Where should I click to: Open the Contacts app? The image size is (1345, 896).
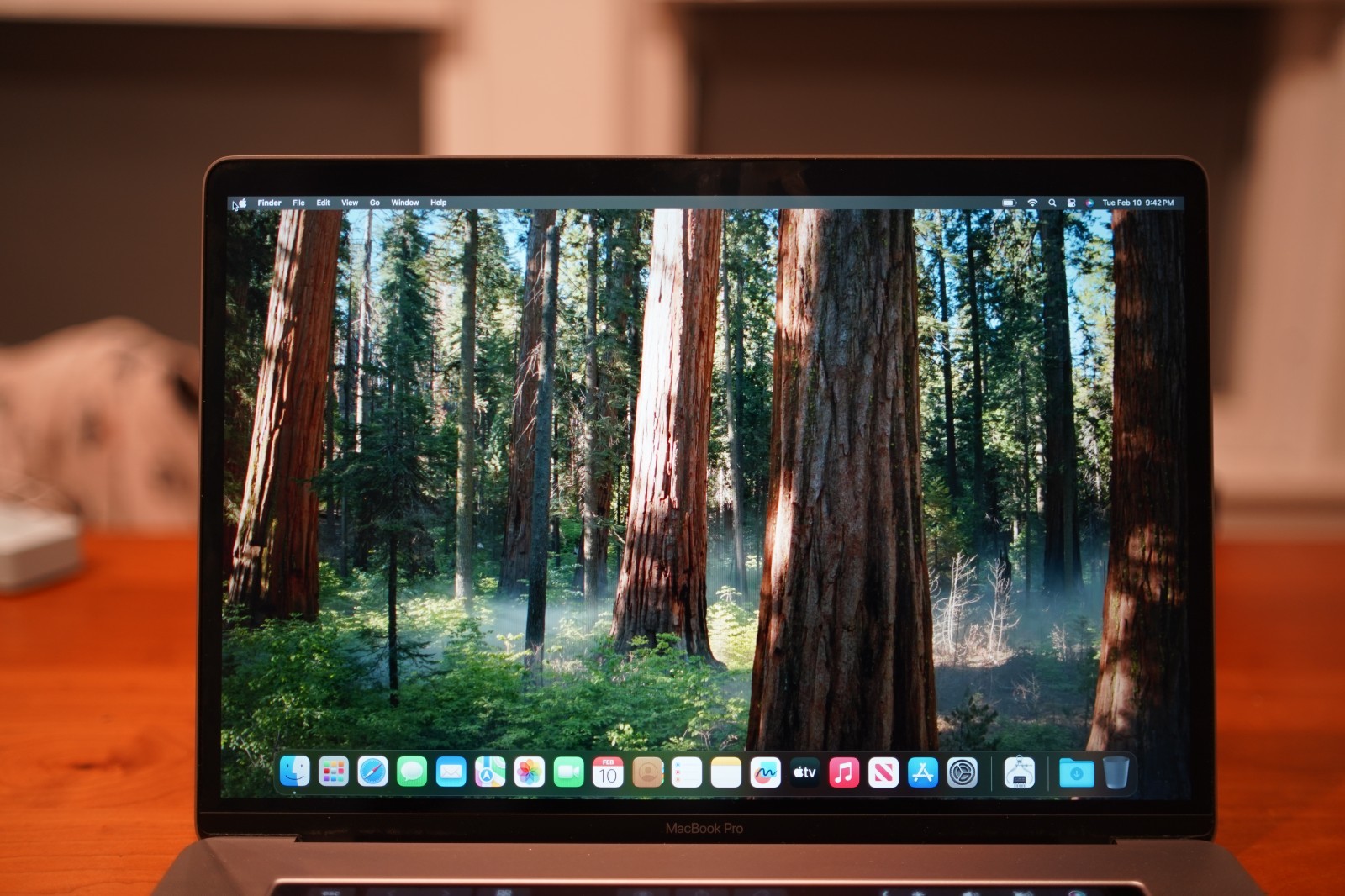pyautogui.click(x=647, y=772)
